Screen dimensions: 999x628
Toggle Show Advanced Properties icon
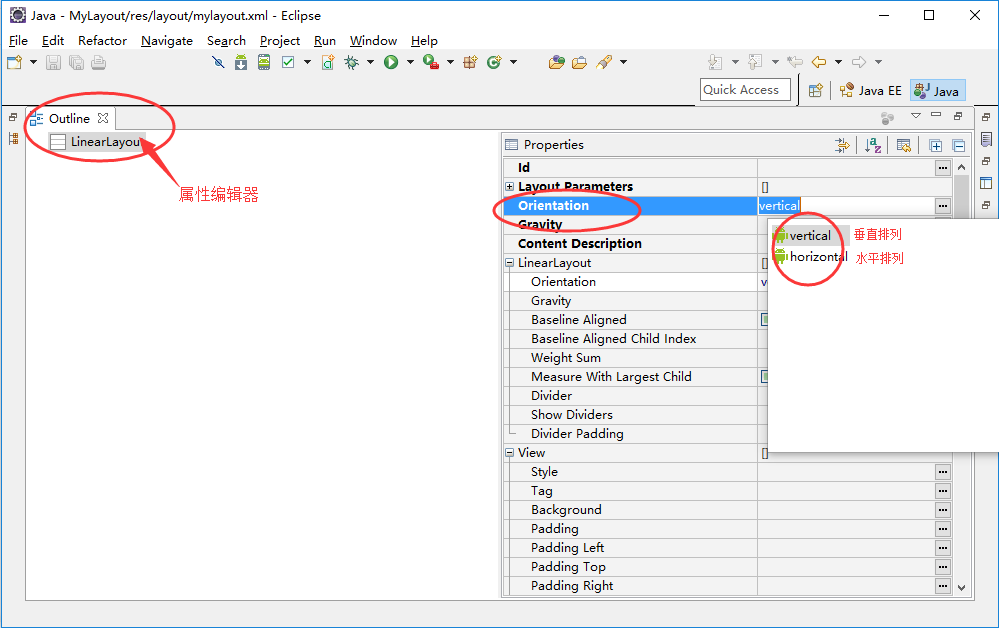[x=842, y=145]
